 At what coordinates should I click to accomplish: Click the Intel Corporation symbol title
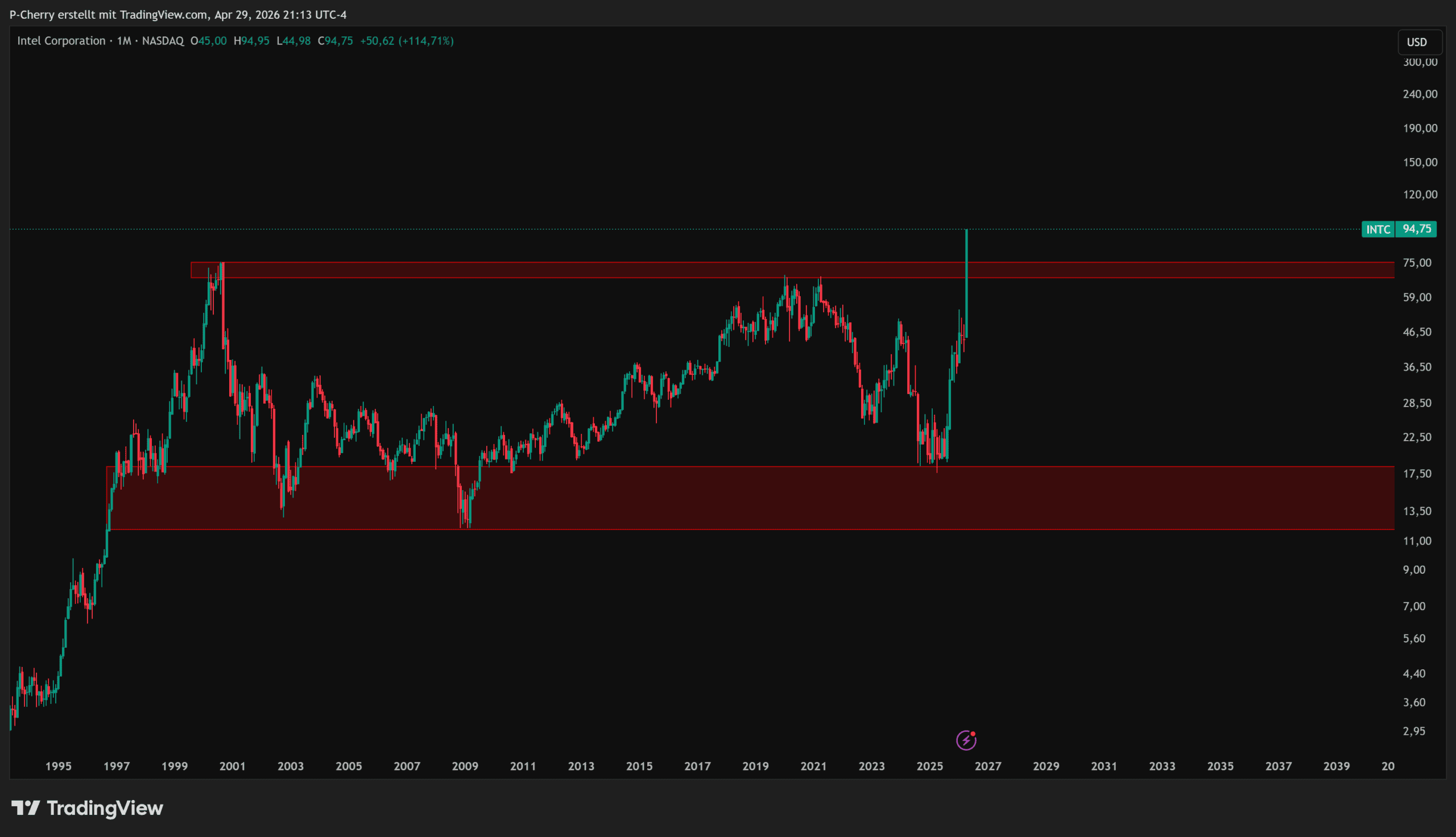(61, 41)
